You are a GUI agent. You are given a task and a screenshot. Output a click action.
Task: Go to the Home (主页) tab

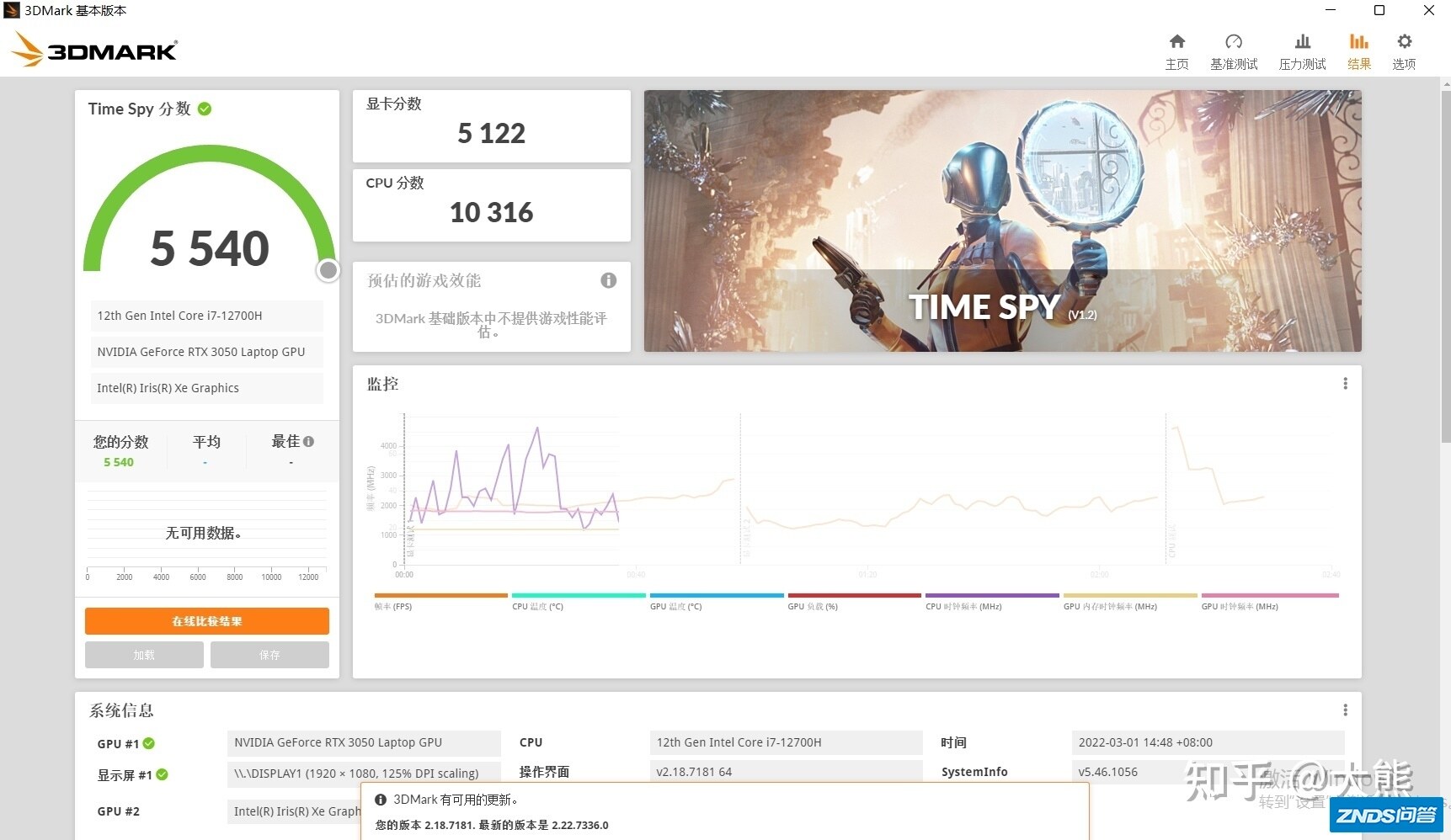(x=1176, y=51)
